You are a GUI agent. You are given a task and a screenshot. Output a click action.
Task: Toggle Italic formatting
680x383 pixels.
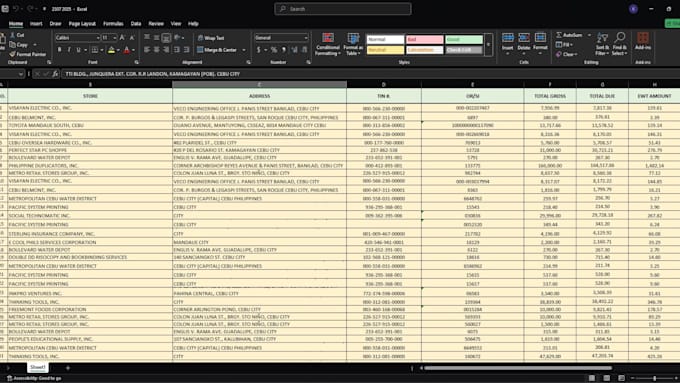[69, 50]
